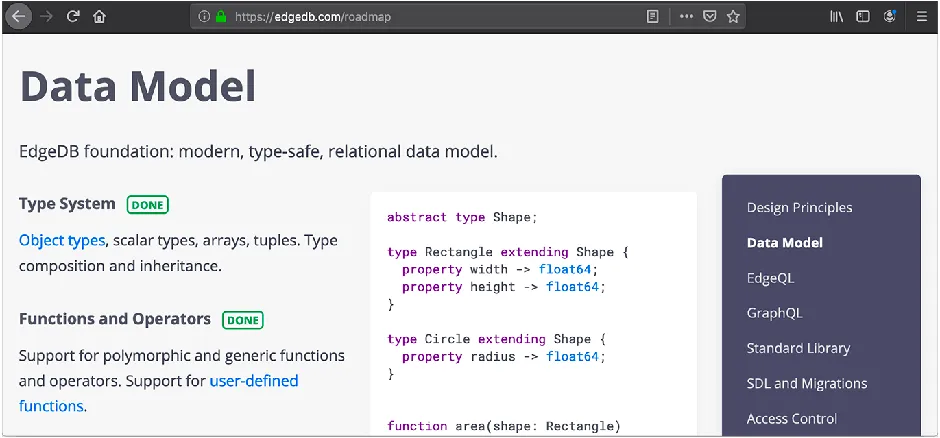Open the site info lock icon
Image resolution: width=940 pixels, height=438 pixels.
[x=221, y=17]
